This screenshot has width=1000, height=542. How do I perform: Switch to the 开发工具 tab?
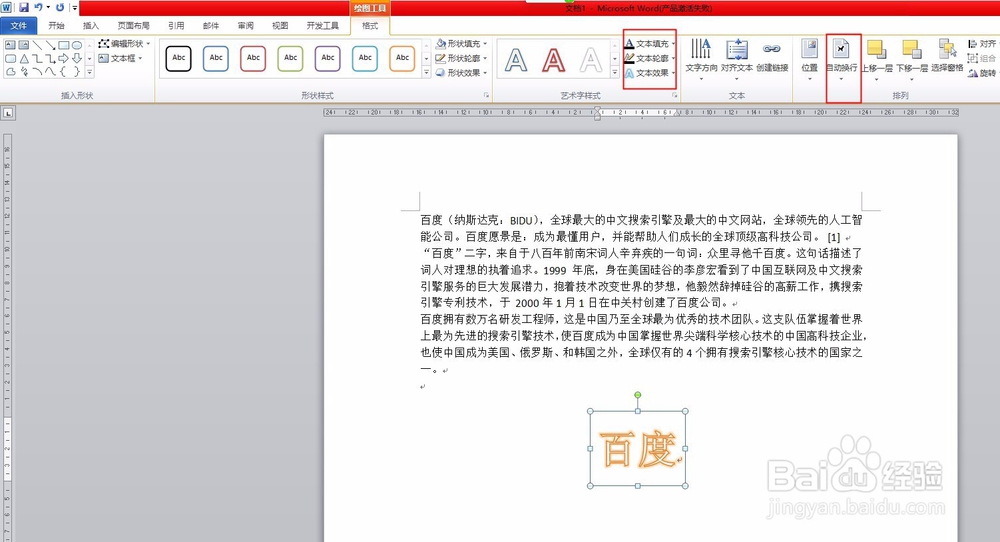[323, 26]
